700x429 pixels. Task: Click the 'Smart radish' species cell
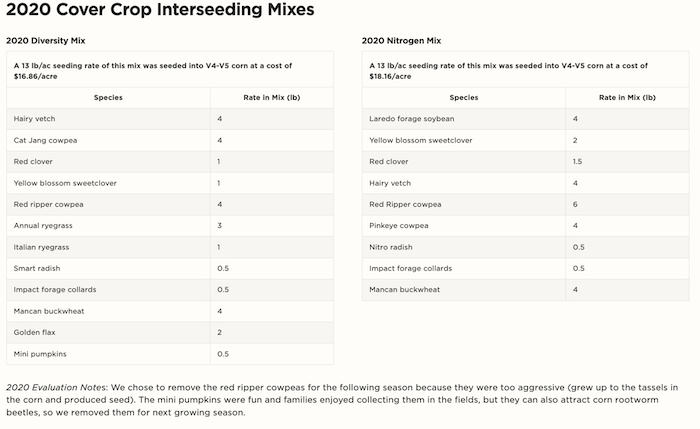(x=37, y=269)
